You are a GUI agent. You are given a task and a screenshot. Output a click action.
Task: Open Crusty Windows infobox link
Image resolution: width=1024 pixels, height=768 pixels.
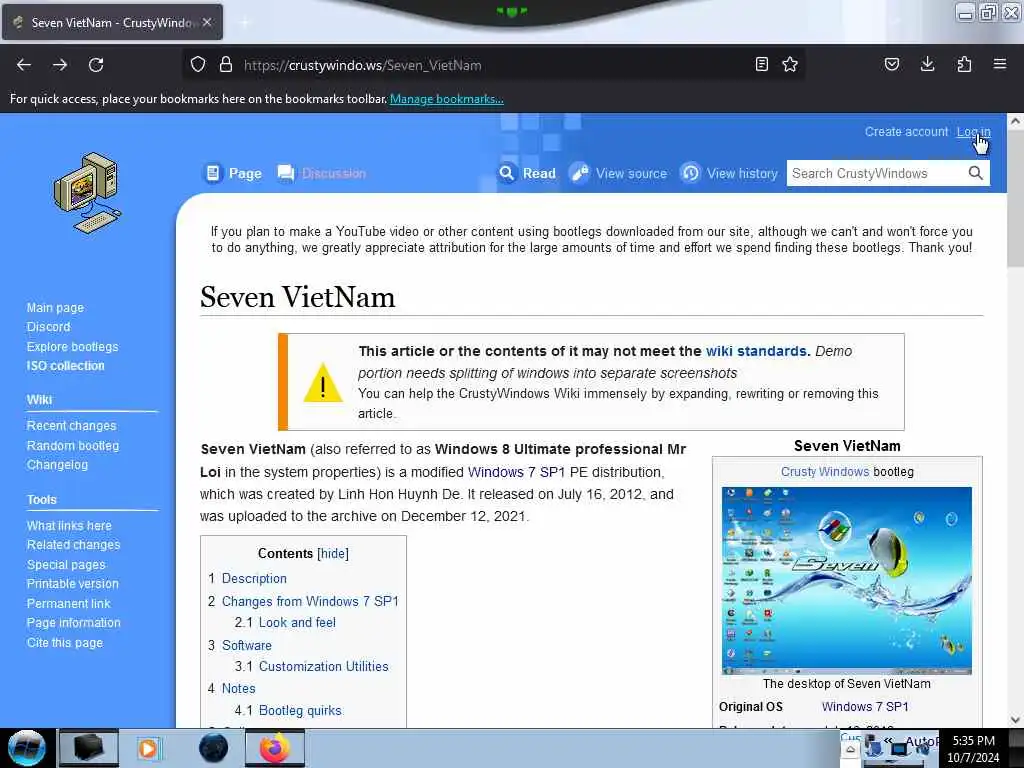825,472
